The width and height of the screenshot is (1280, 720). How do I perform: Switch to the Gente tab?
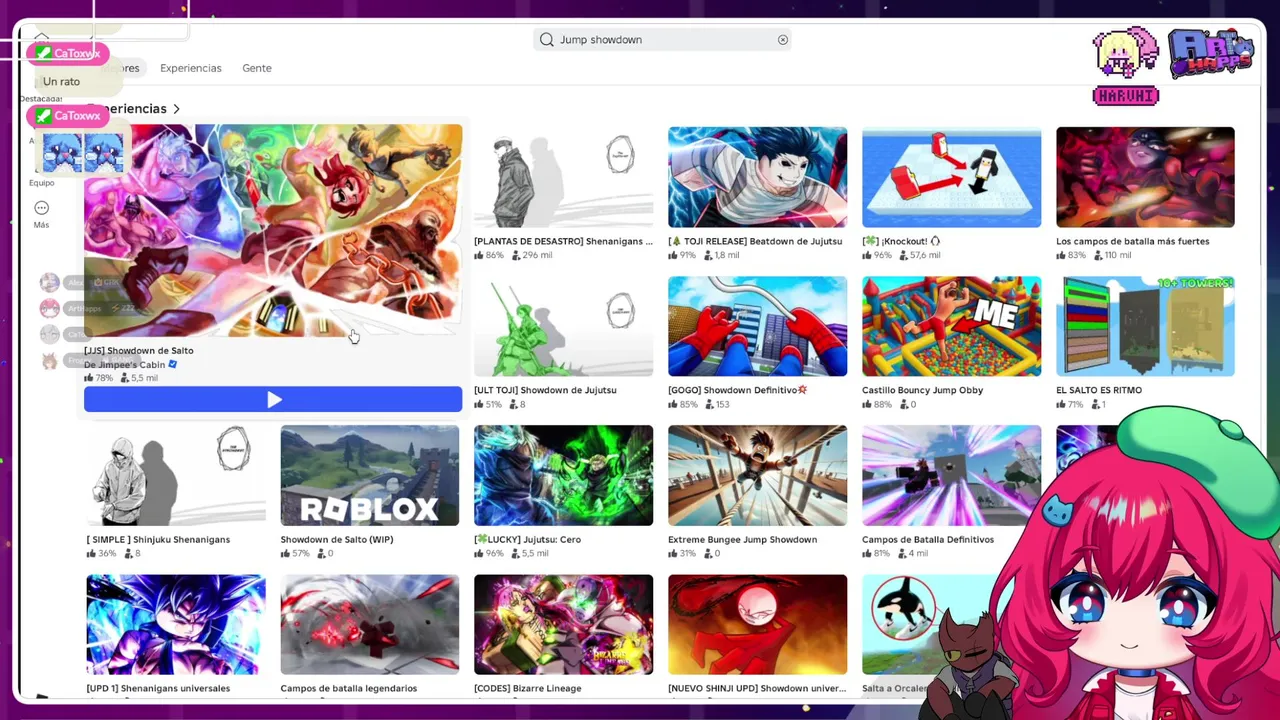click(257, 68)
